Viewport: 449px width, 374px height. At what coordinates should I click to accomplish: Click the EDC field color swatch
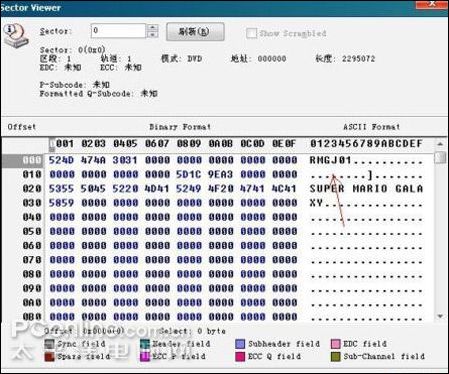(335, 344)
